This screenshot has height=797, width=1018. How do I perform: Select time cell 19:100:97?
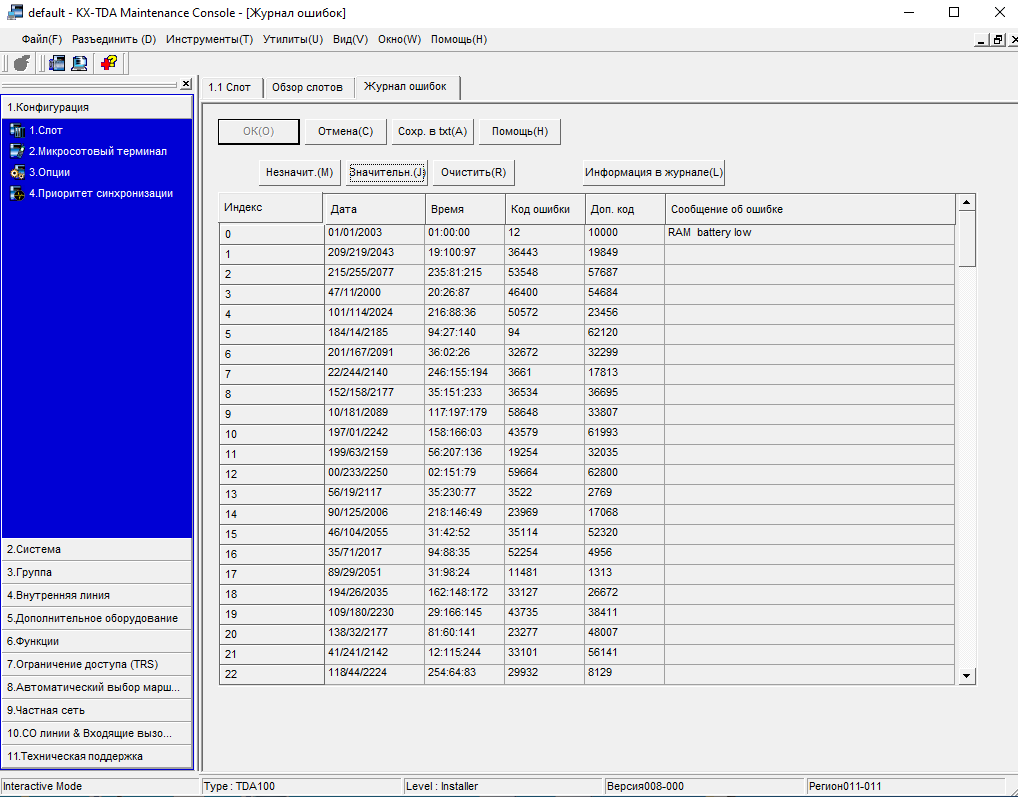click(x=464, y=252)
